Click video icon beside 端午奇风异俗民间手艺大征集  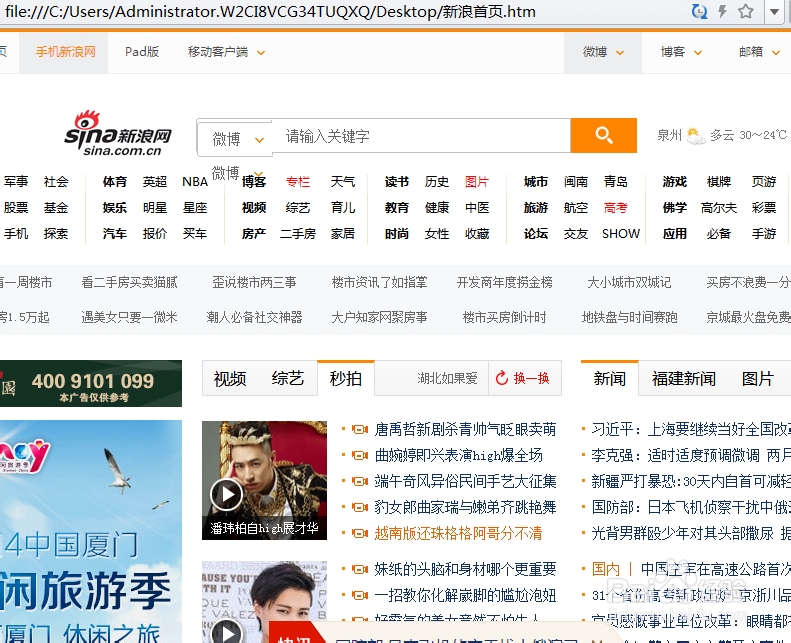[x=360, y=482]
